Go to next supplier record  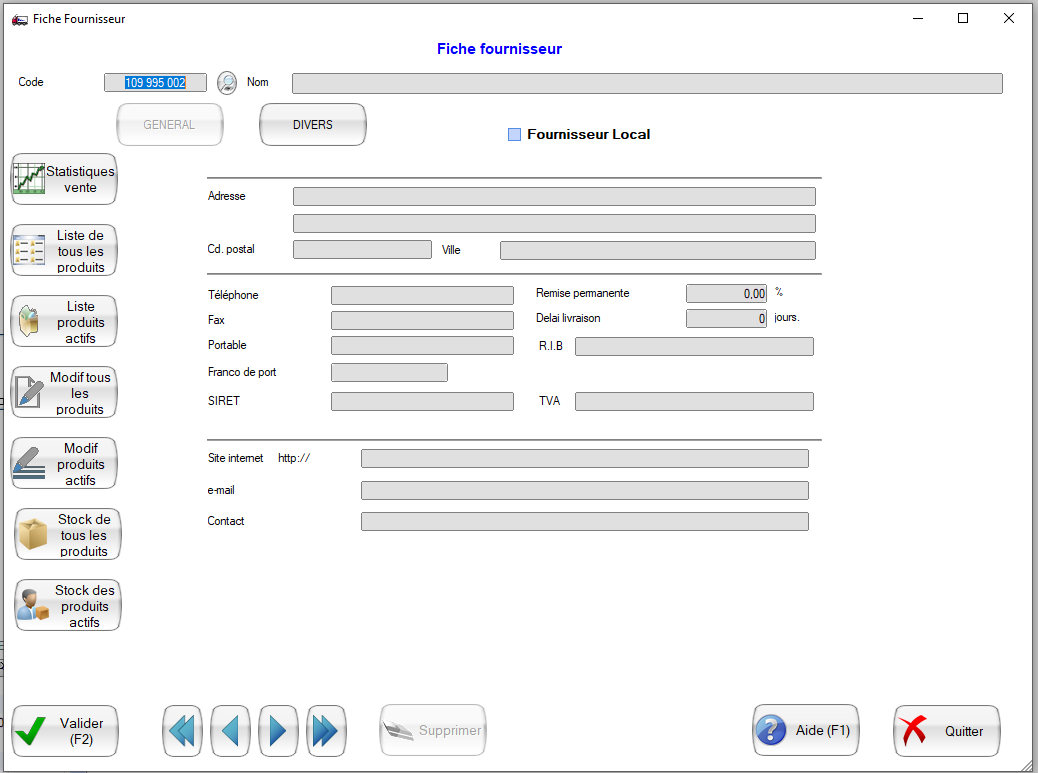[278, 731]
